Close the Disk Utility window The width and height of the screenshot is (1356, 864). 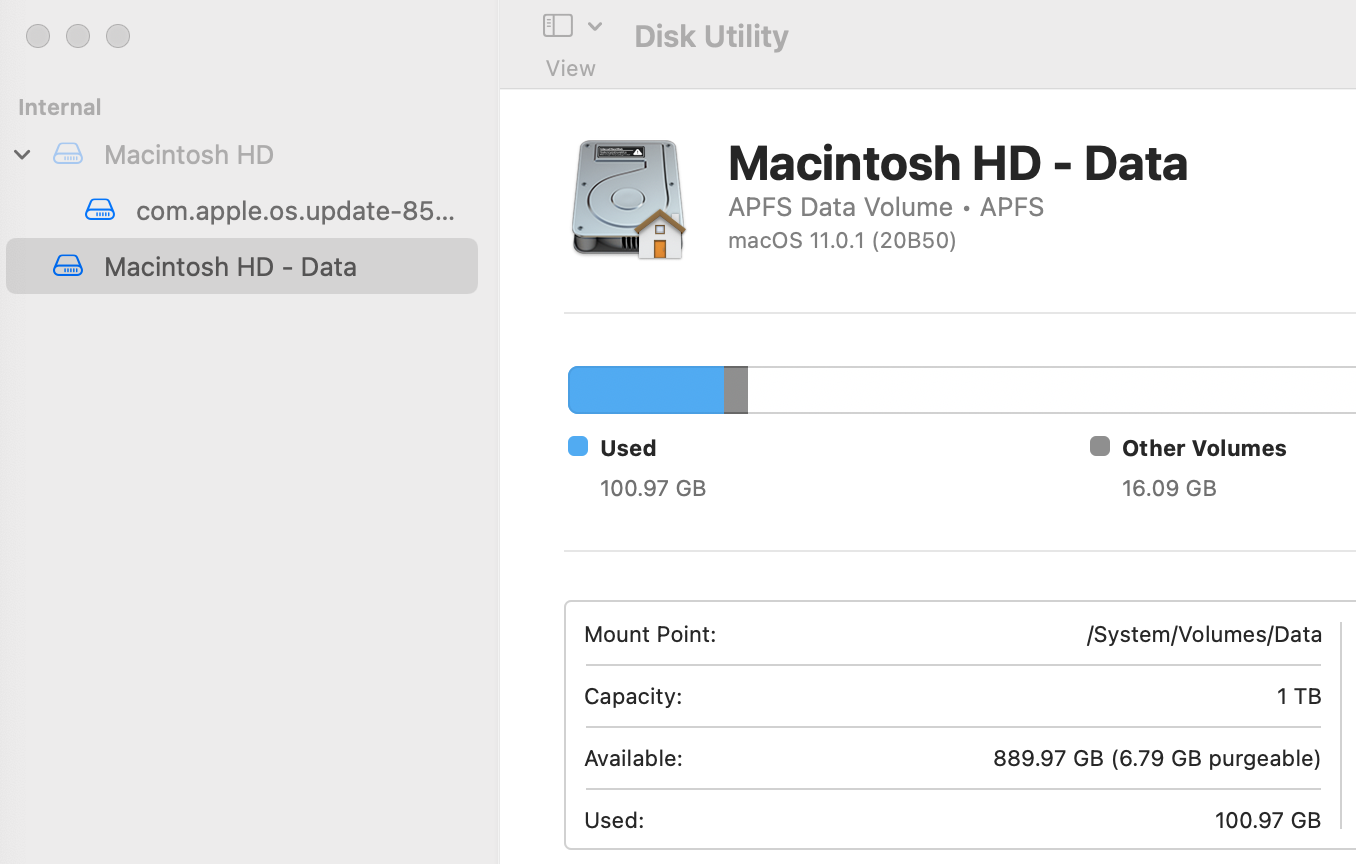(x=38, y=36)
